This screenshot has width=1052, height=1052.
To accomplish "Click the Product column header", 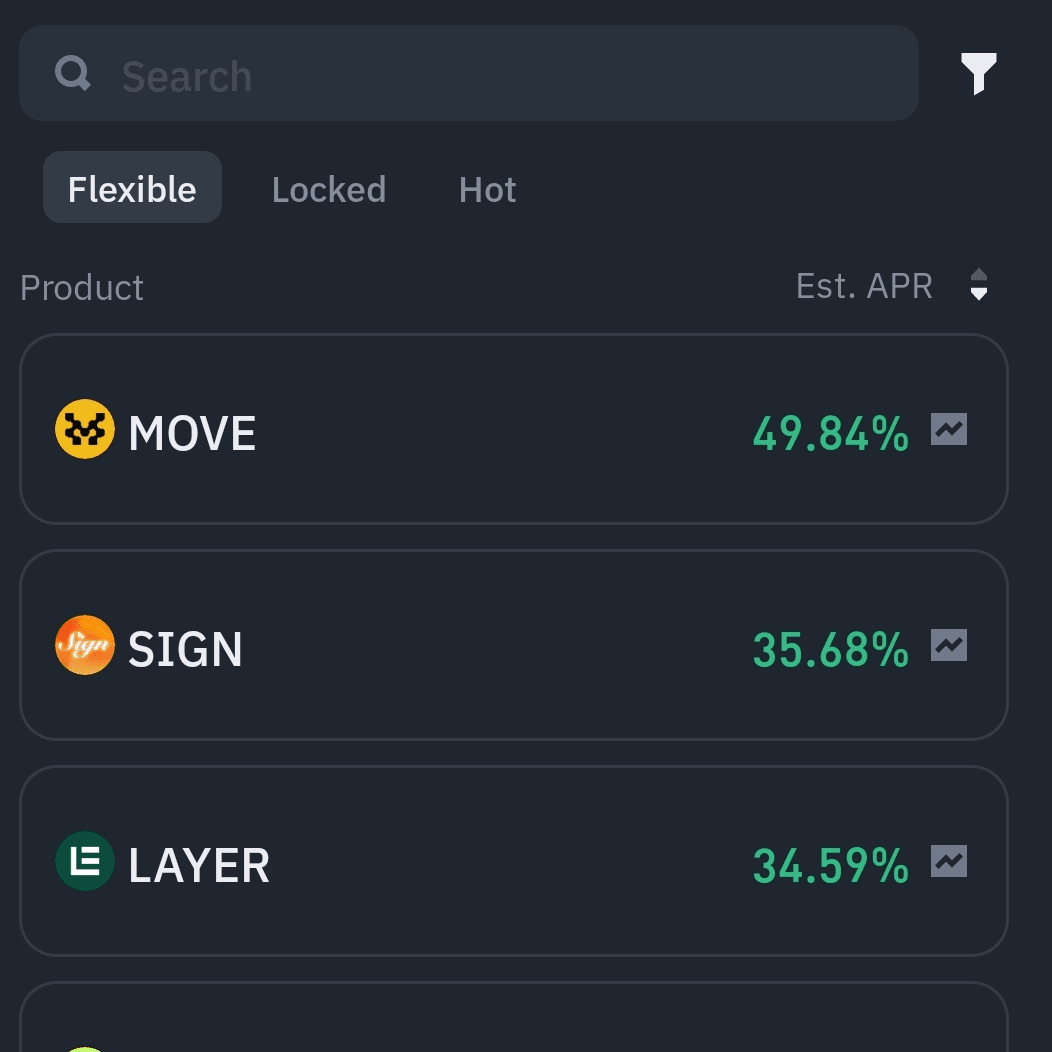I will coord(82,288).
